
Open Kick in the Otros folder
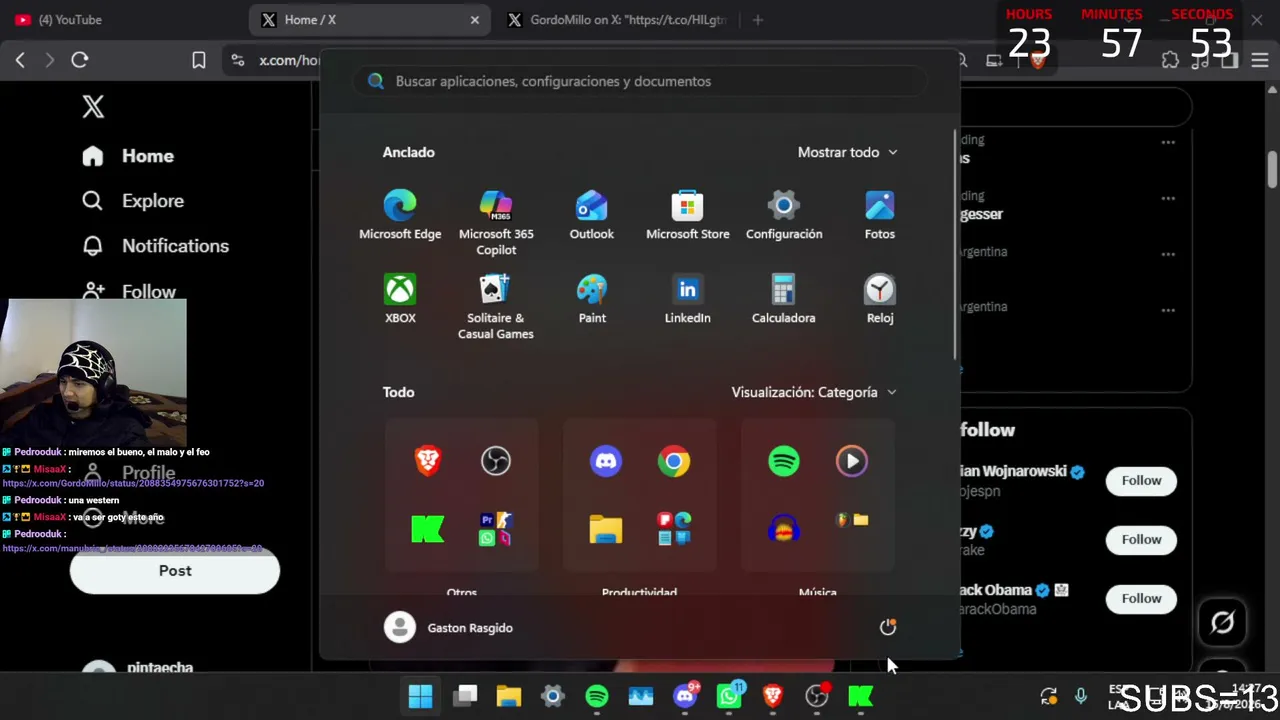point(428,529)
